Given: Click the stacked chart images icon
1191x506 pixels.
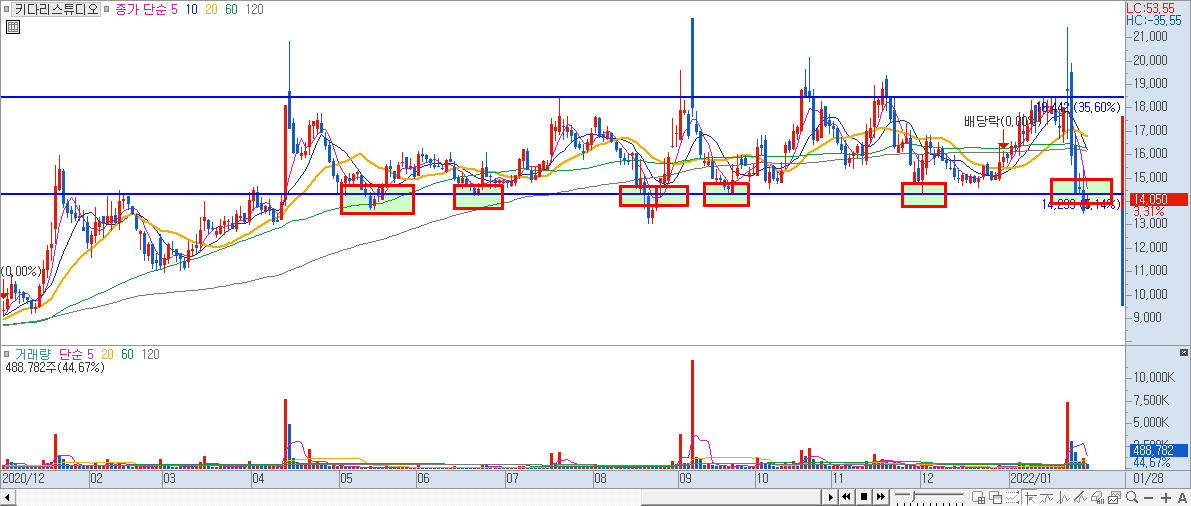Looking at the screenshot, I should pos(1114,498).
